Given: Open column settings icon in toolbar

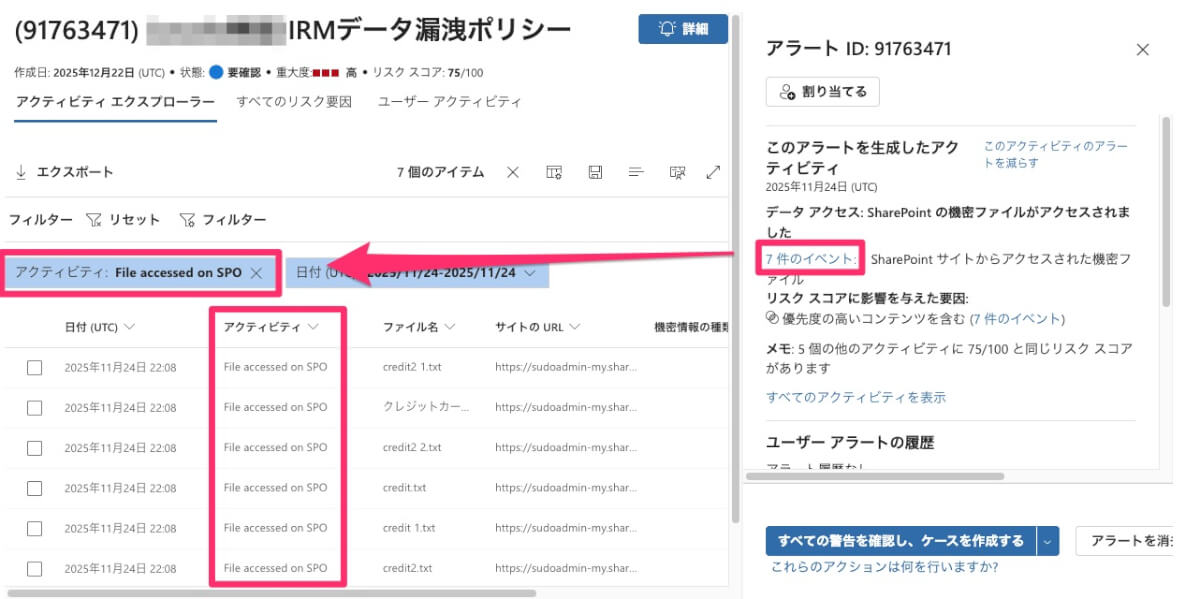Looking at the screenshot, I should [x=554, y=172].
